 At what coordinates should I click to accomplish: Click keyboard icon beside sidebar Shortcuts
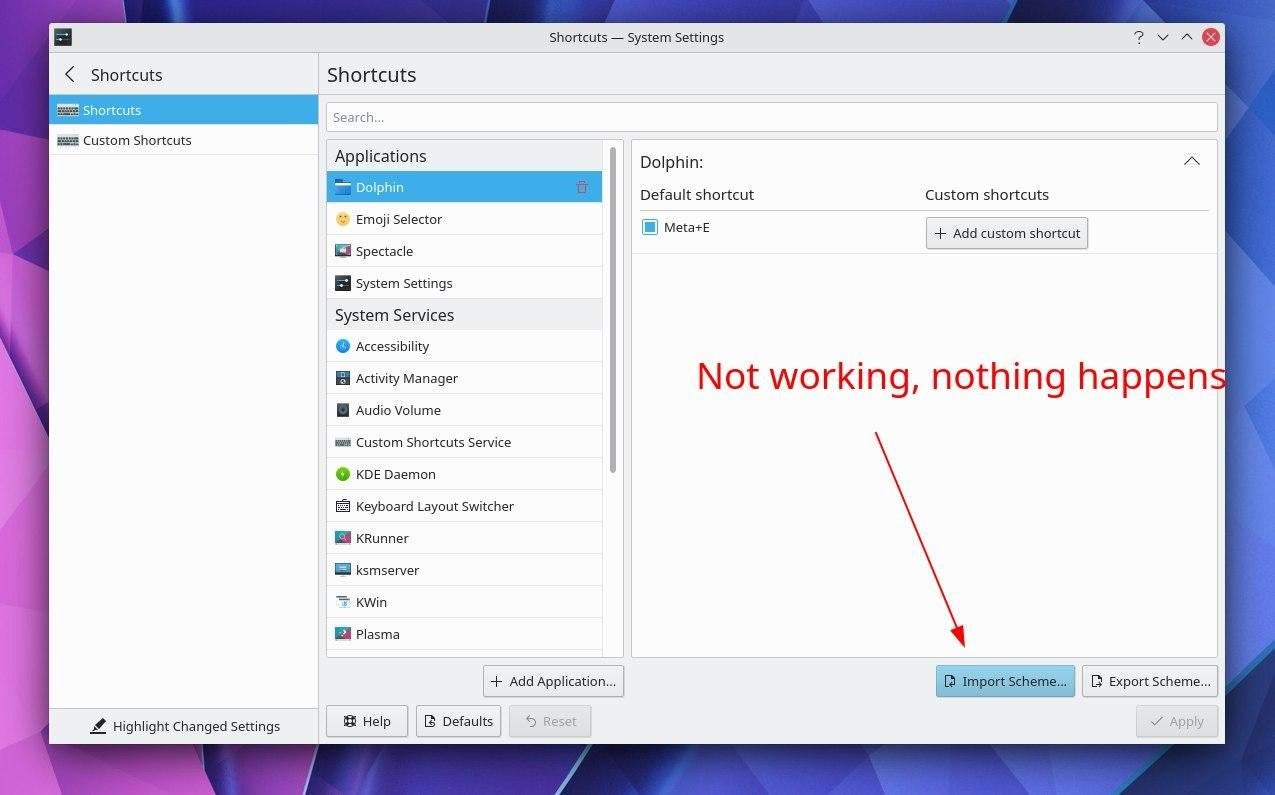(68, 110)
